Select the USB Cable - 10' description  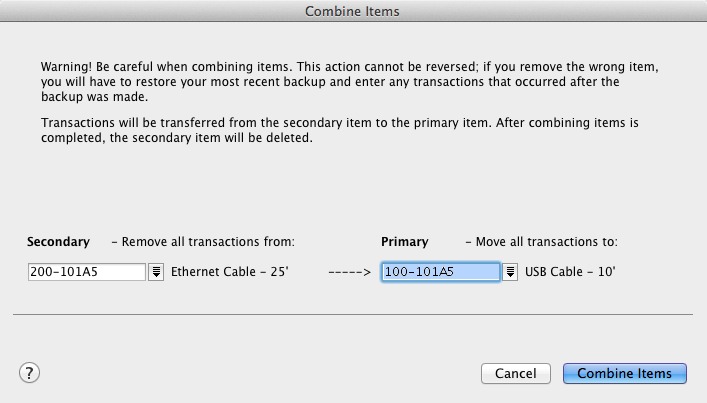(569, 272)
